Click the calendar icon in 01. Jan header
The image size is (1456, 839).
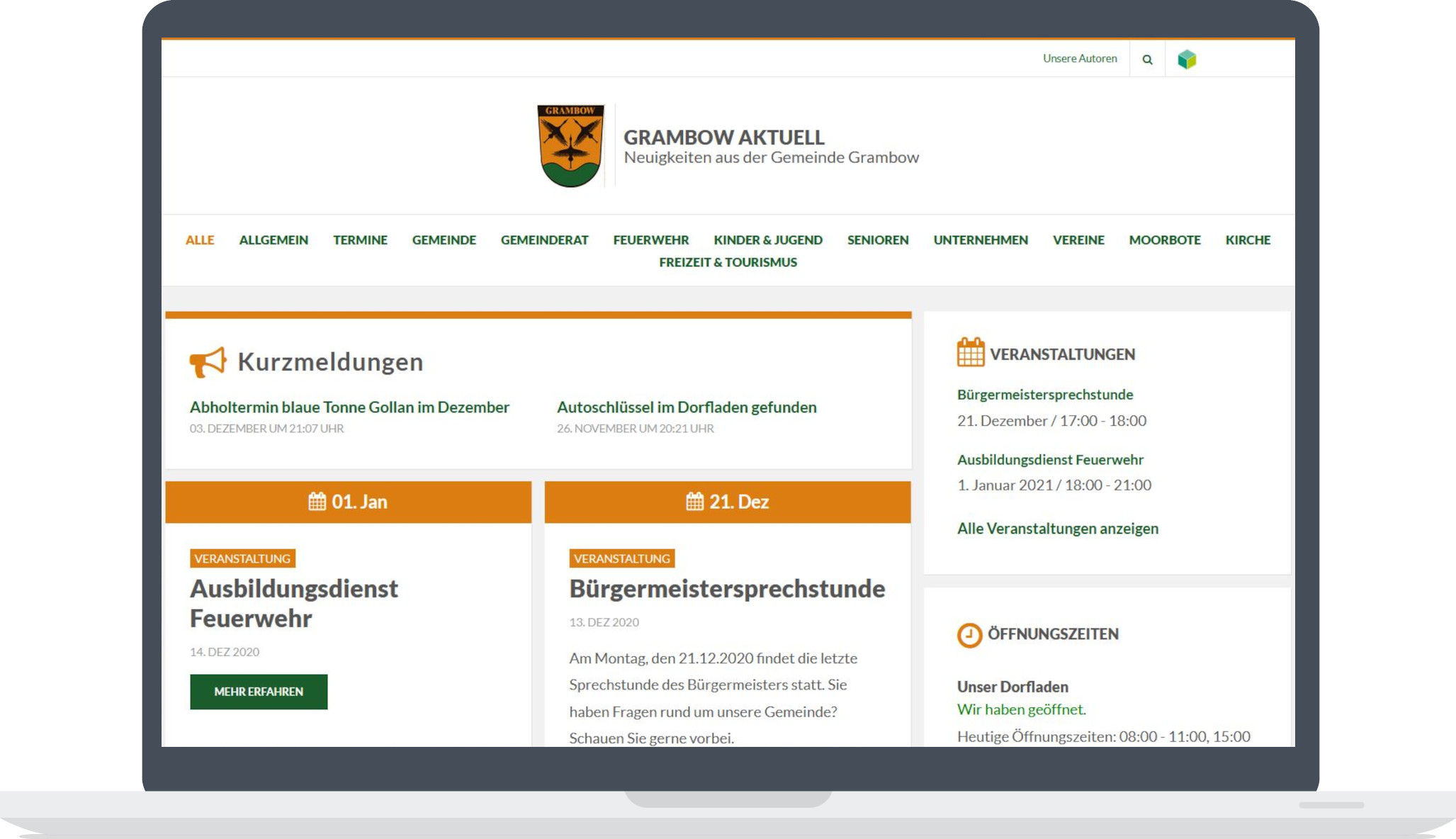pos(317,502)
